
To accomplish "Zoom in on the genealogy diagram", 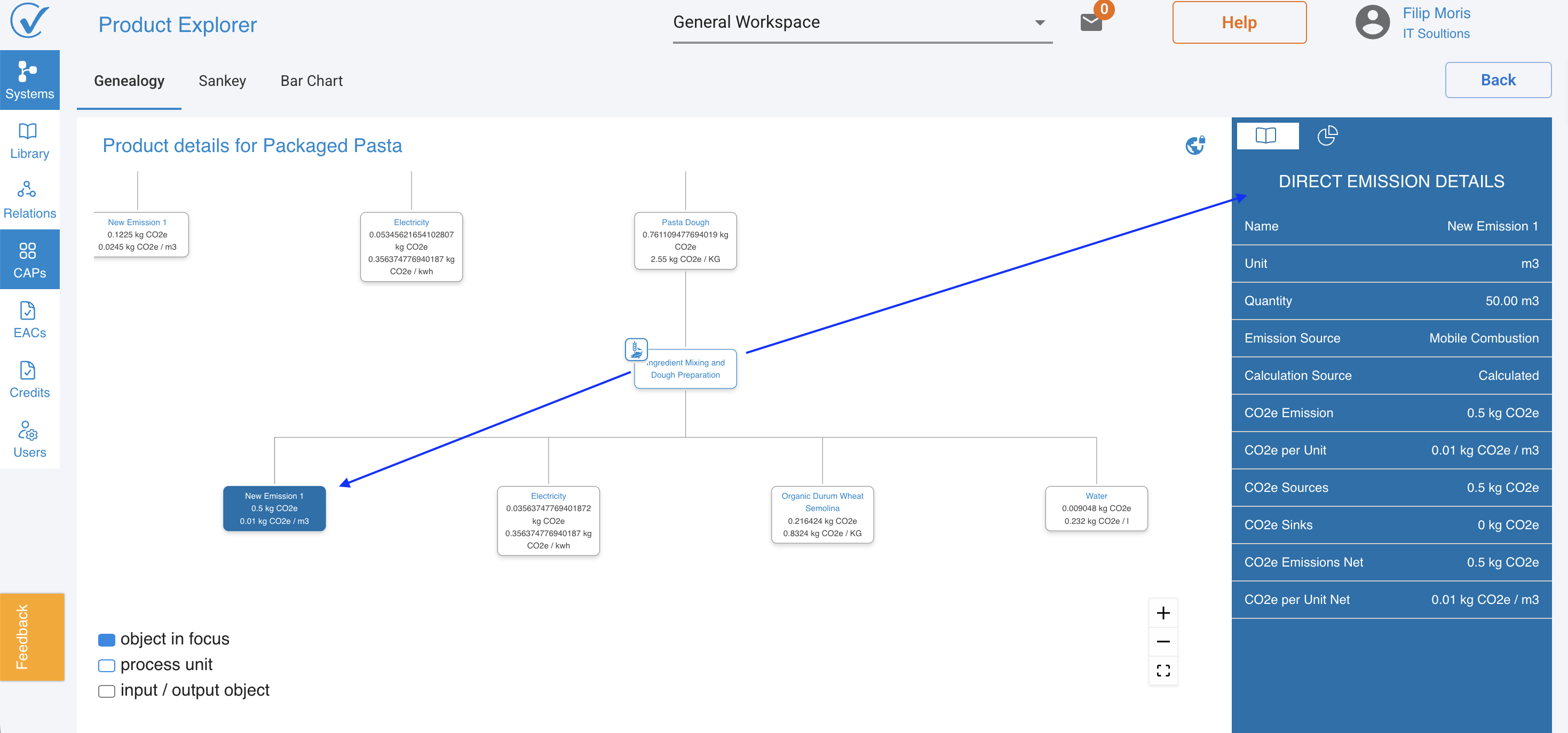I will (1162, 612).
